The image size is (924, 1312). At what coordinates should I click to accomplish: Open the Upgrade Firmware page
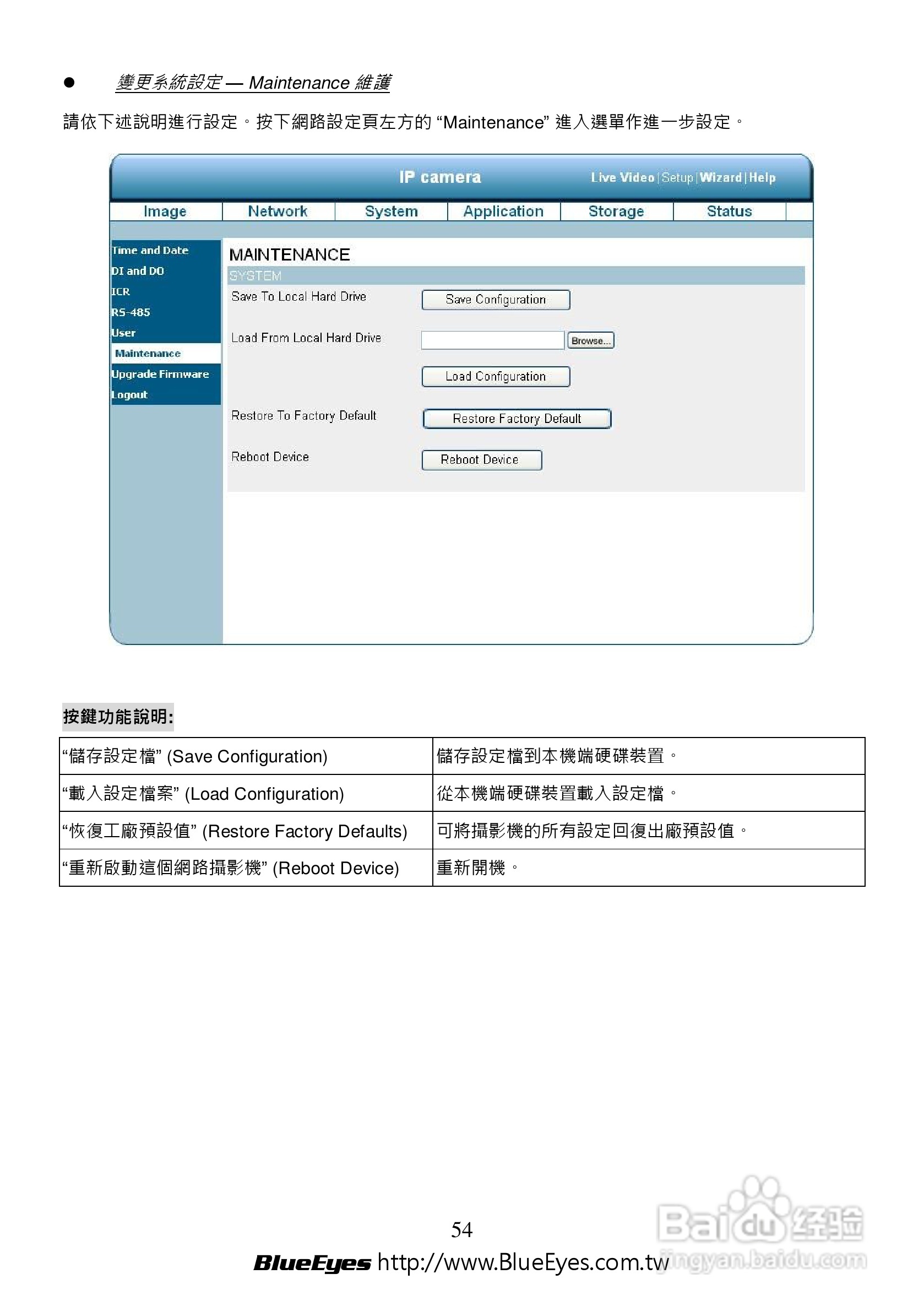click(160, 373)
